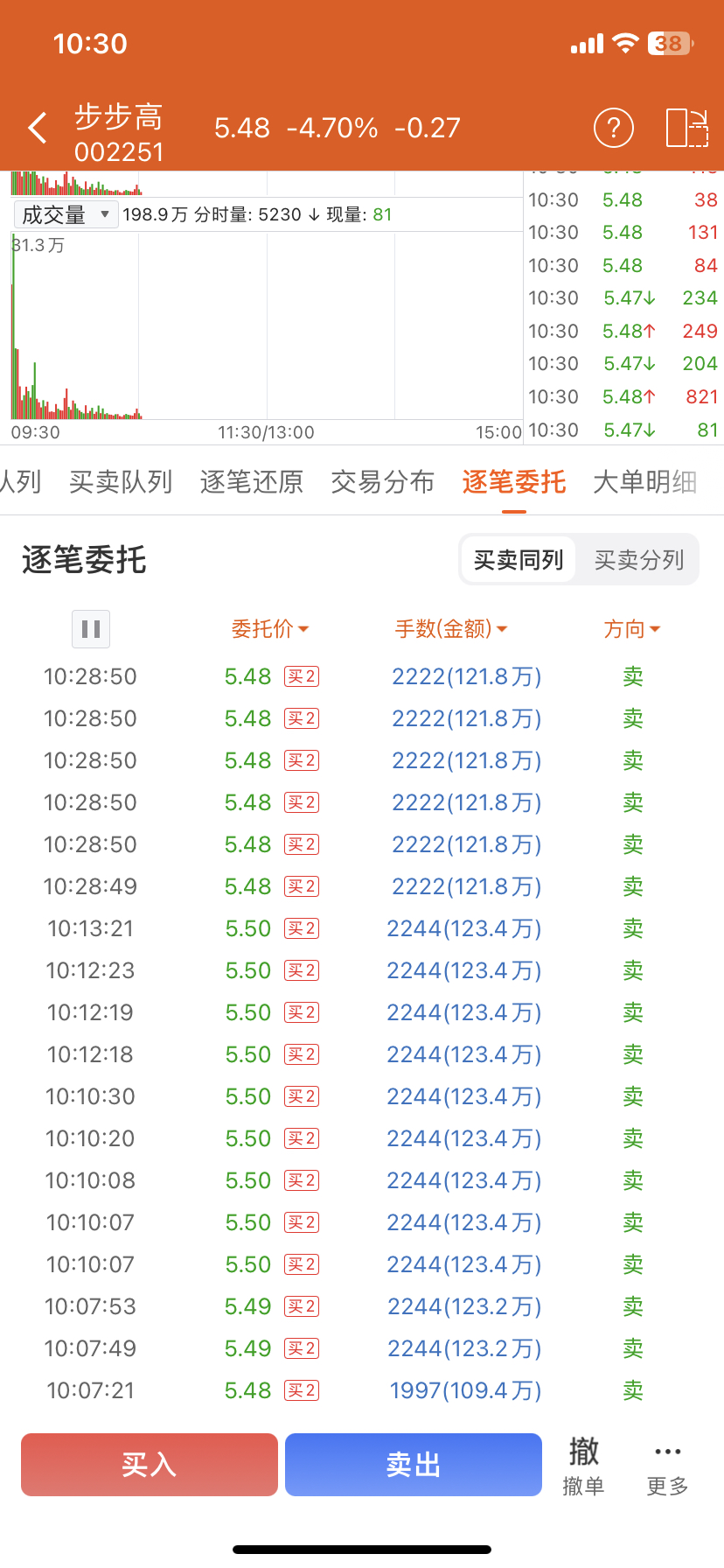Tap the back arrow icon
The image size is (724, 1568).
[37, 128]
